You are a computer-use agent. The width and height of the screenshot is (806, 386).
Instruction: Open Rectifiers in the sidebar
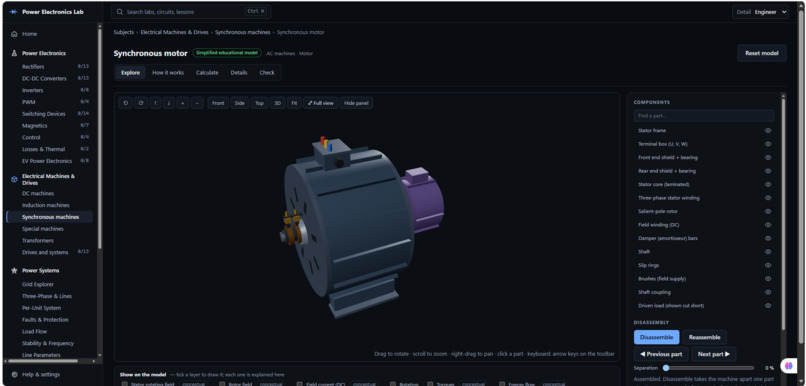[x=33, y=67]
